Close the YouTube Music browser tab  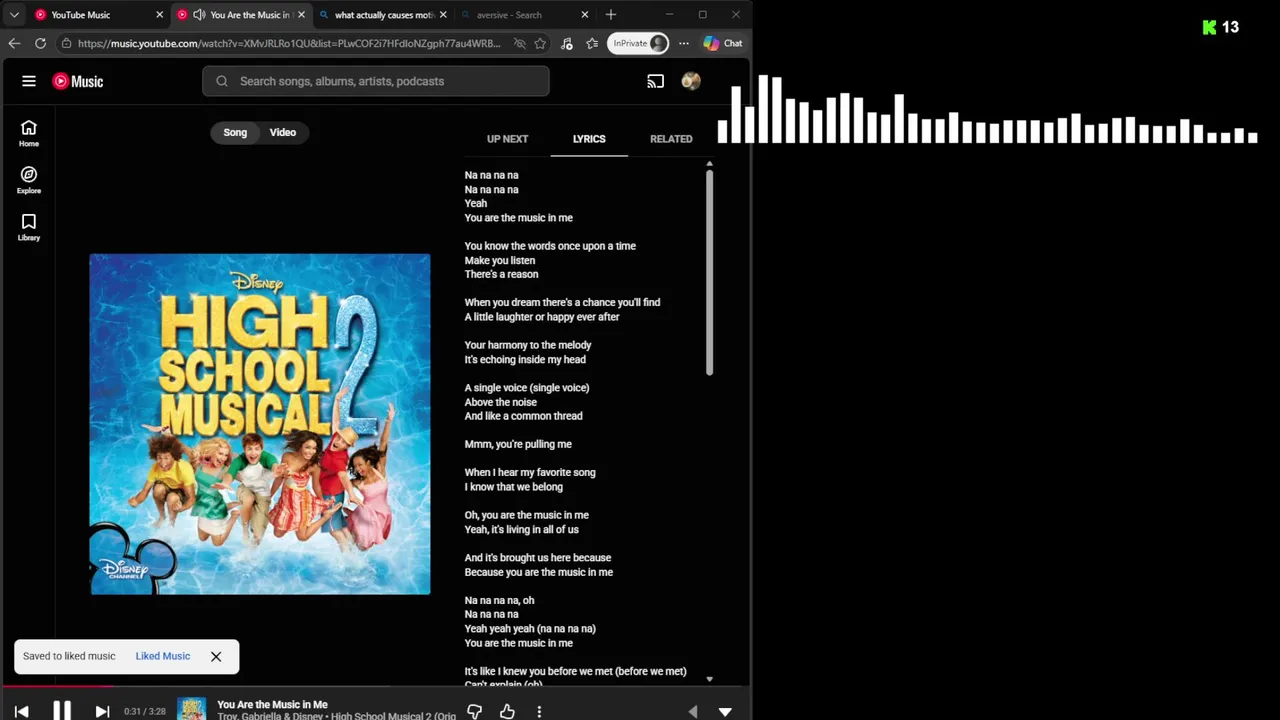point(159,15)
